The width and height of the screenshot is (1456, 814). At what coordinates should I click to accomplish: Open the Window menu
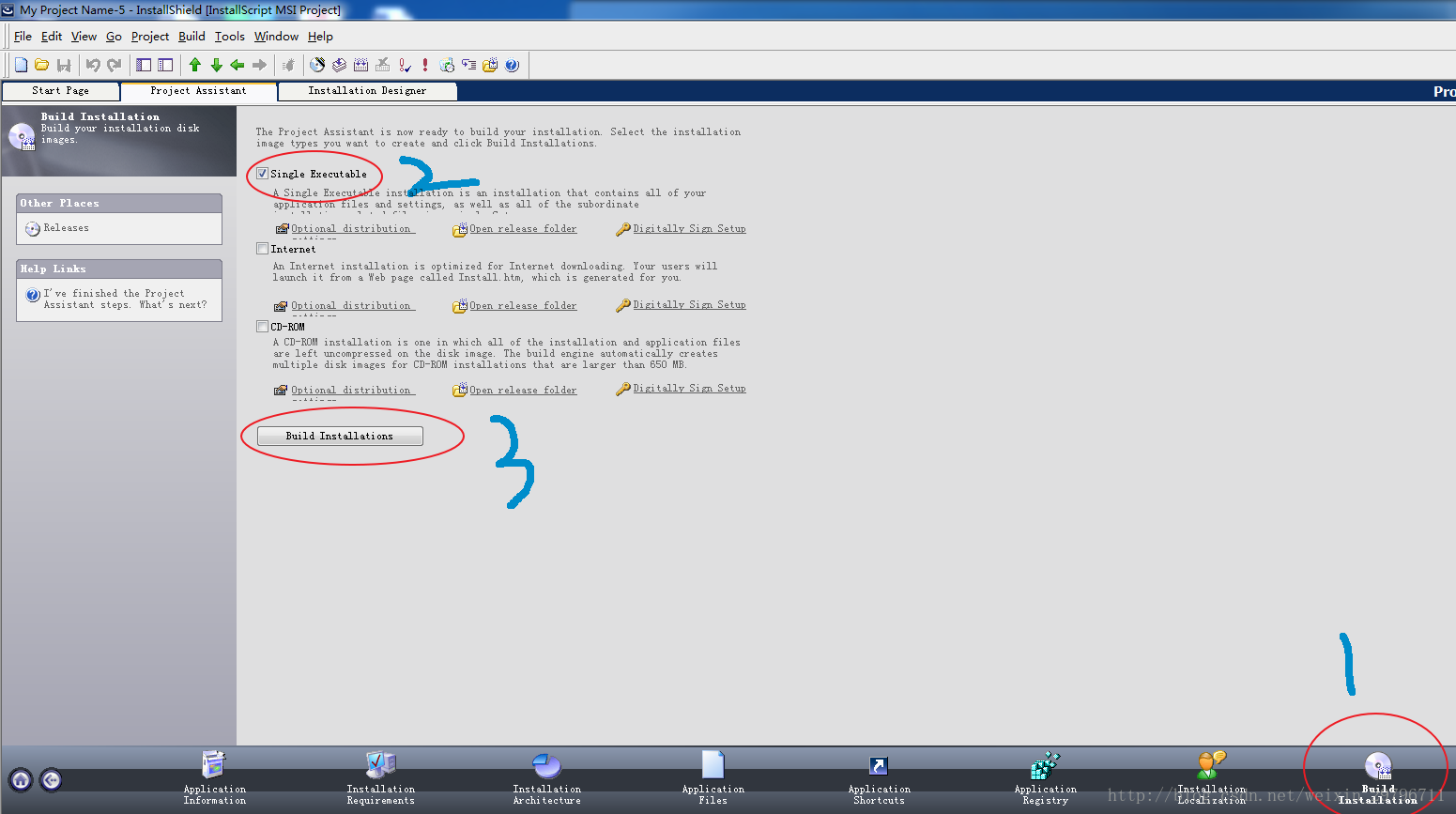(x=276, y=37)
